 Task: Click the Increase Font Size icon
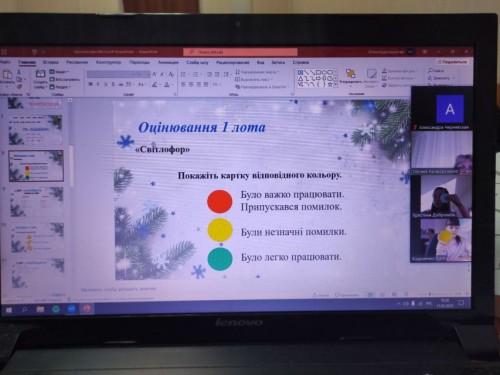[155, 74]
